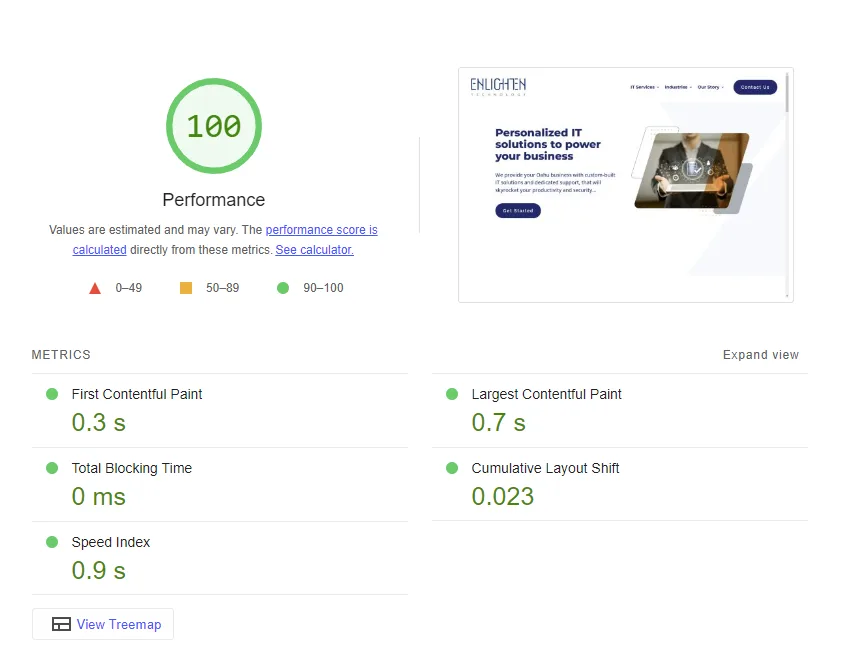
Task: Click the orange square 50–89 legend icon
Action: [186, 288]
